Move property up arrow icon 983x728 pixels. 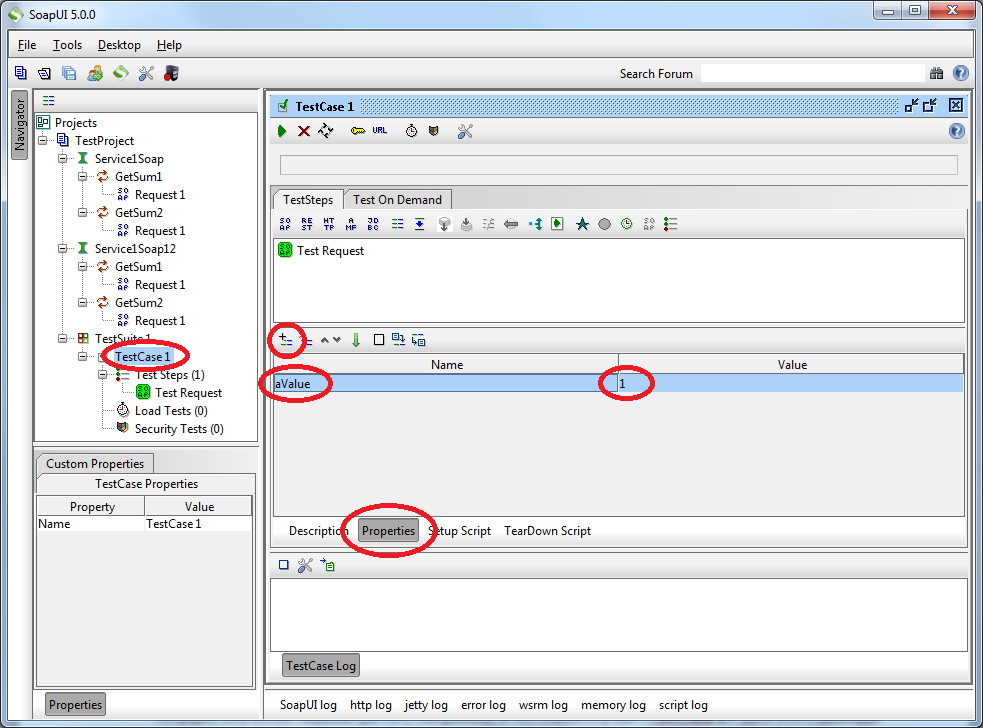click(325, 340)
